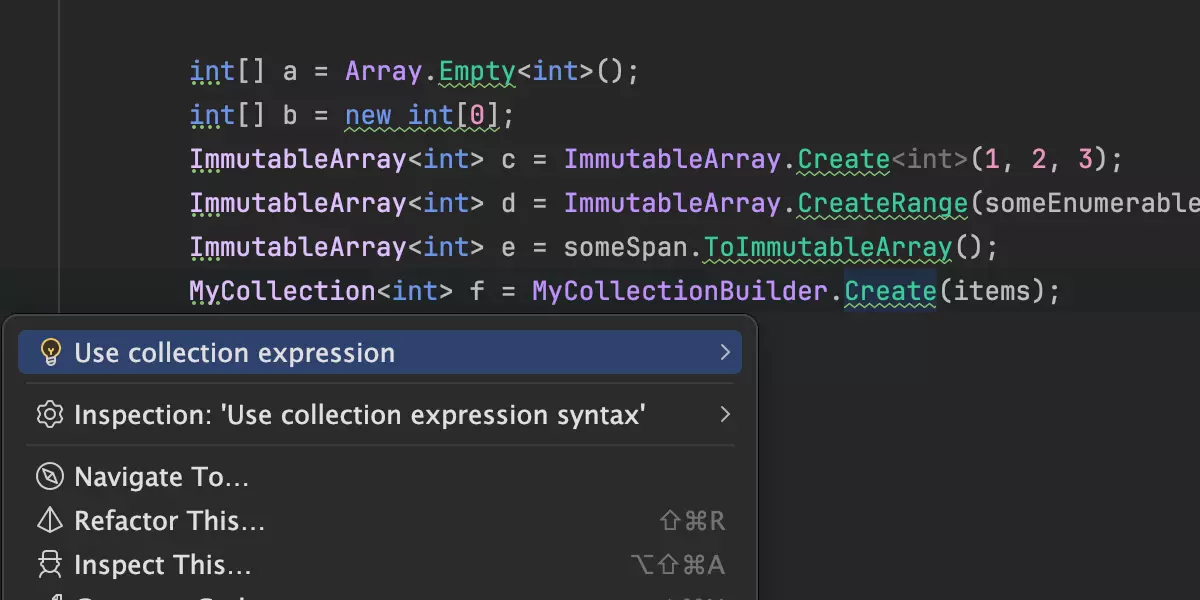
Task: Click the gear icon beside Inspection entry
Action: click(x=49, y=415)
